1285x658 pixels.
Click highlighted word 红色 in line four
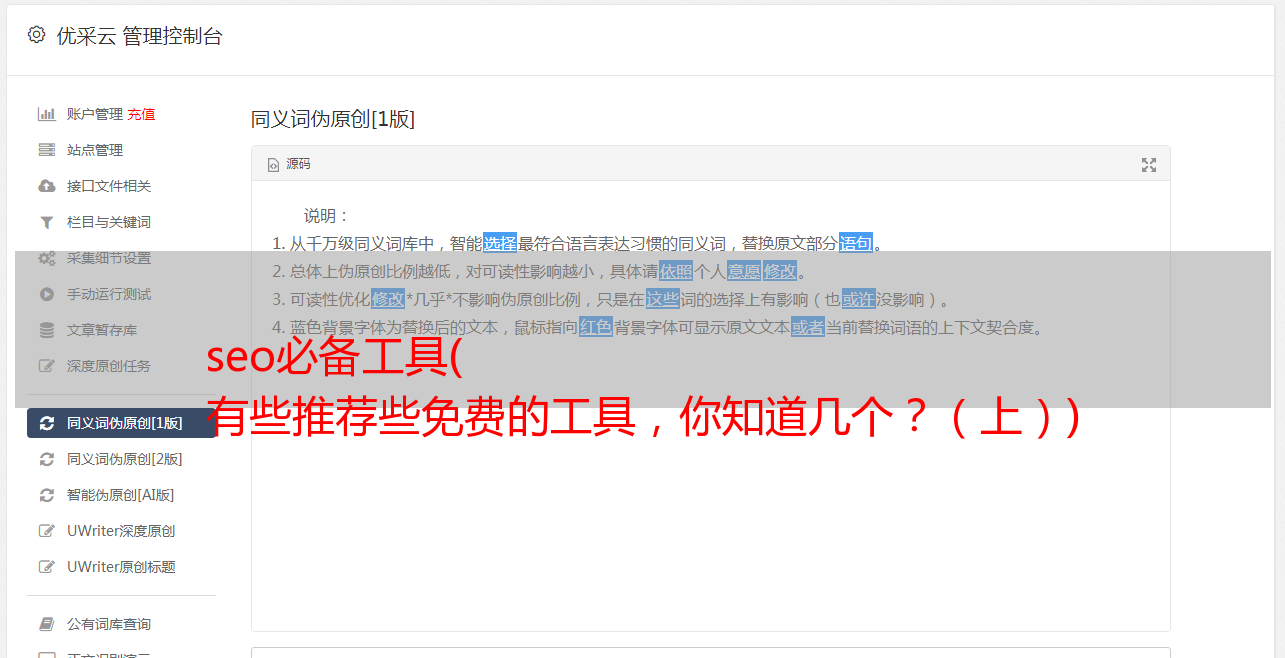[596, 327]
